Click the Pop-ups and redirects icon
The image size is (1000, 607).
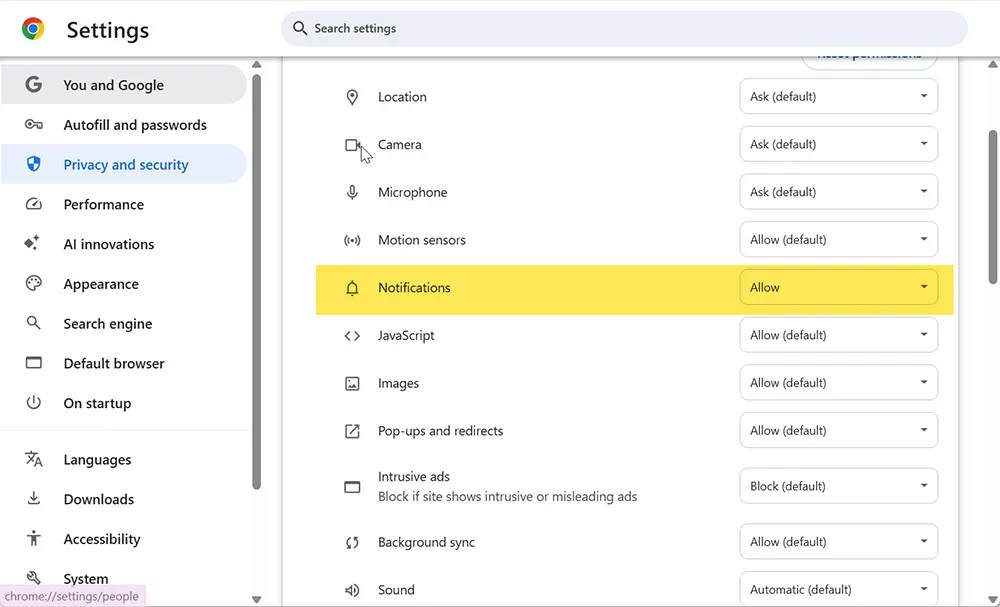coord(352,430)
